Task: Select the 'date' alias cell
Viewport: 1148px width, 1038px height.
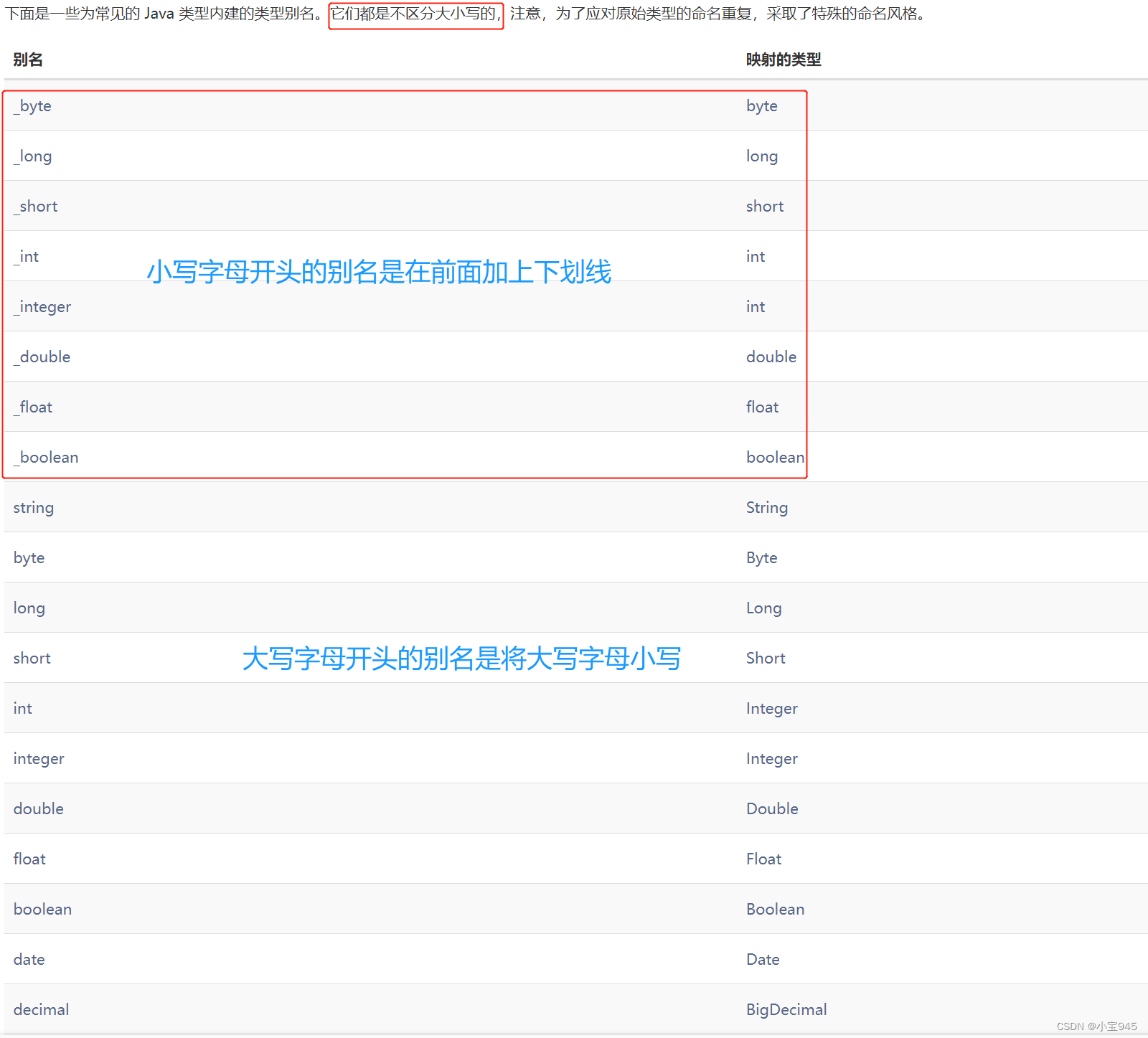Action: click(29, 960)
